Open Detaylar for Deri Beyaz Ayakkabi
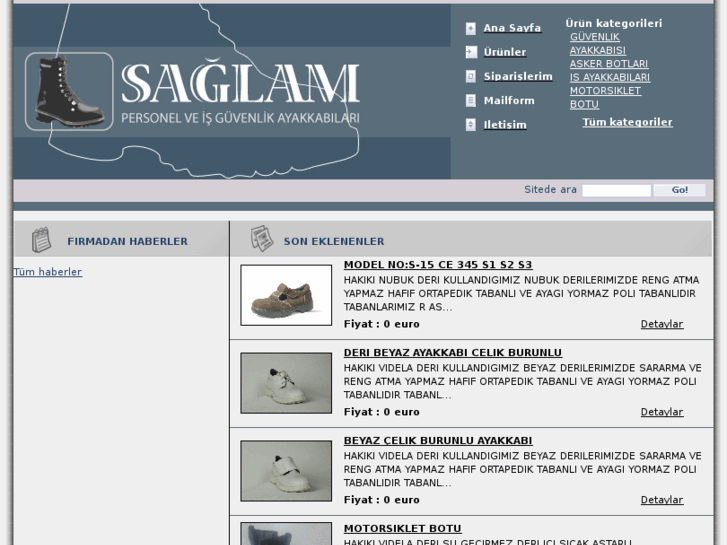This screenshot has width=727, height=545. pos(662,412)
